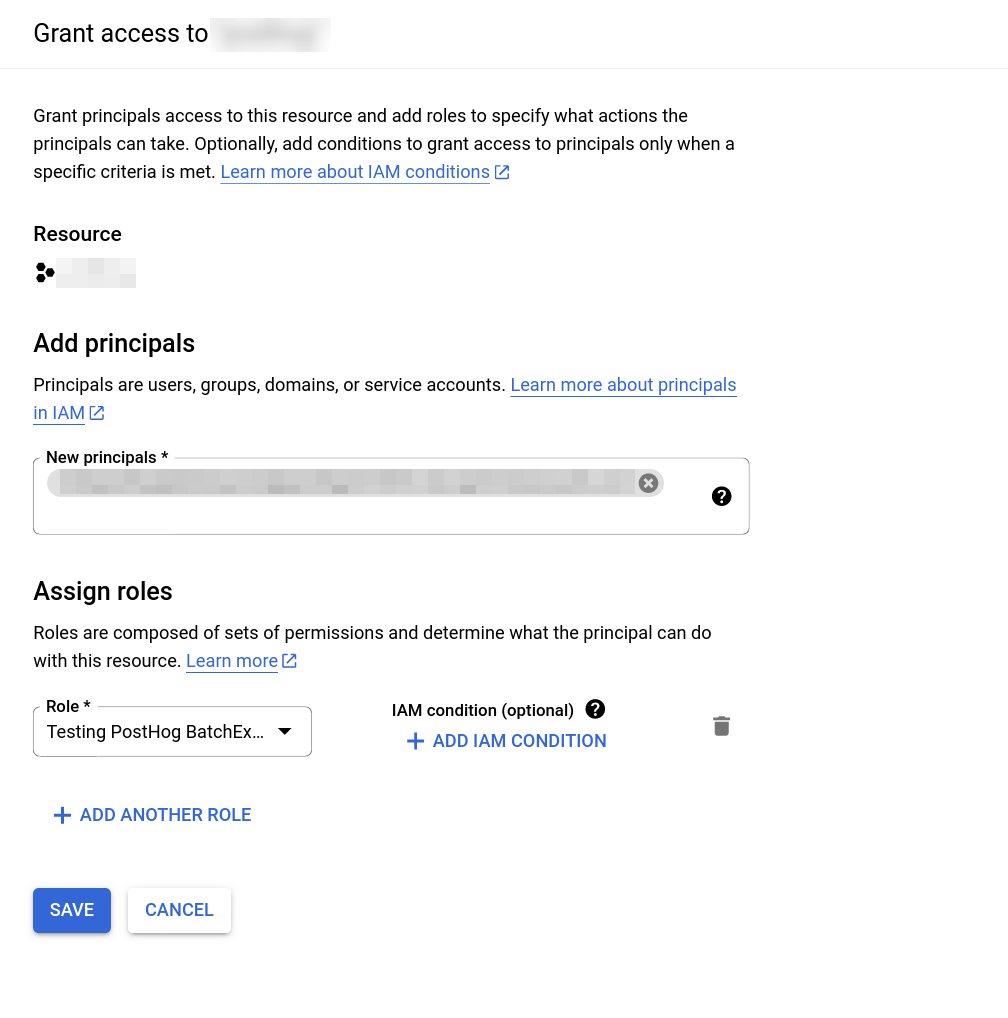The height and width of the screenshot is (1018, 1008).
Task: Click external link icon beside Assign roles Learn more
Action: point(289,660)
